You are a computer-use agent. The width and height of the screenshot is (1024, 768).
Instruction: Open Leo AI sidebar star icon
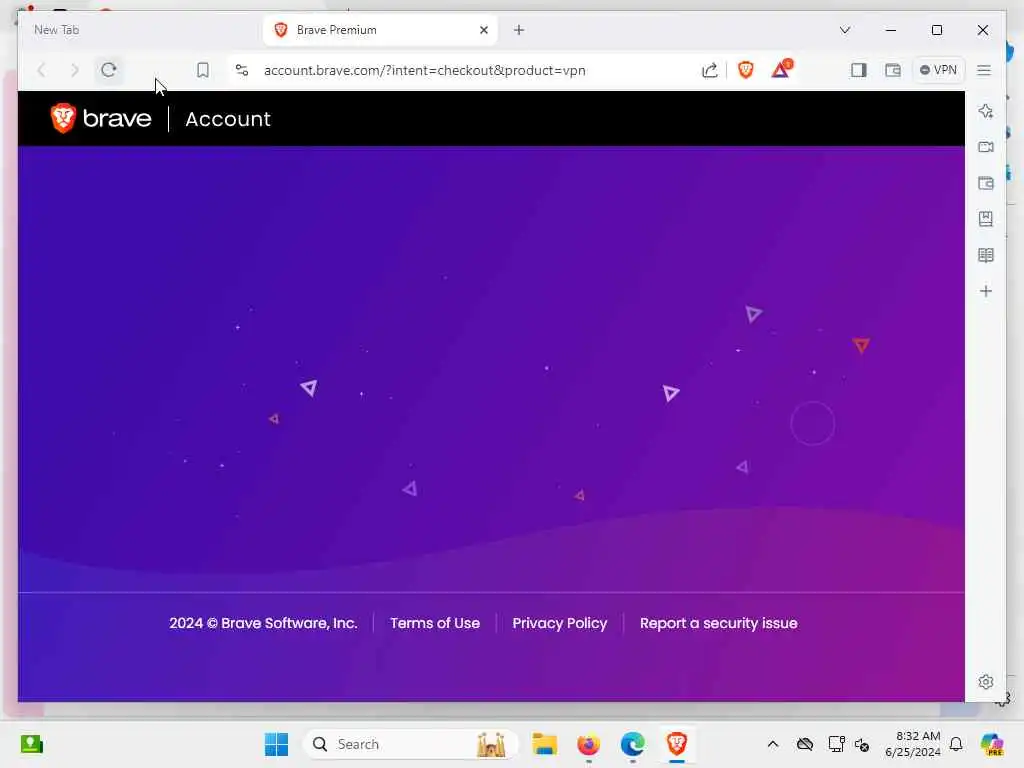985,111
